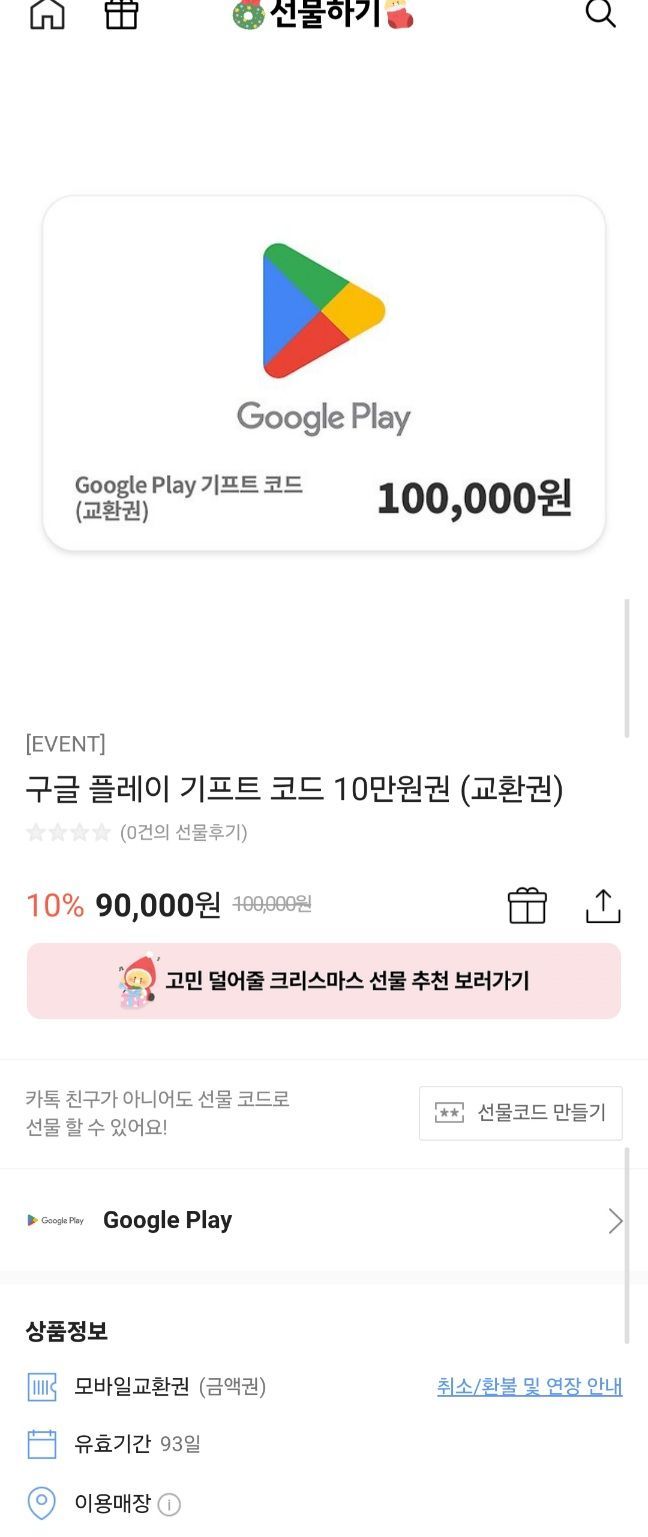Open the 선물하기 header title
Screen dimensions: 648x1537
click(322, 14)
